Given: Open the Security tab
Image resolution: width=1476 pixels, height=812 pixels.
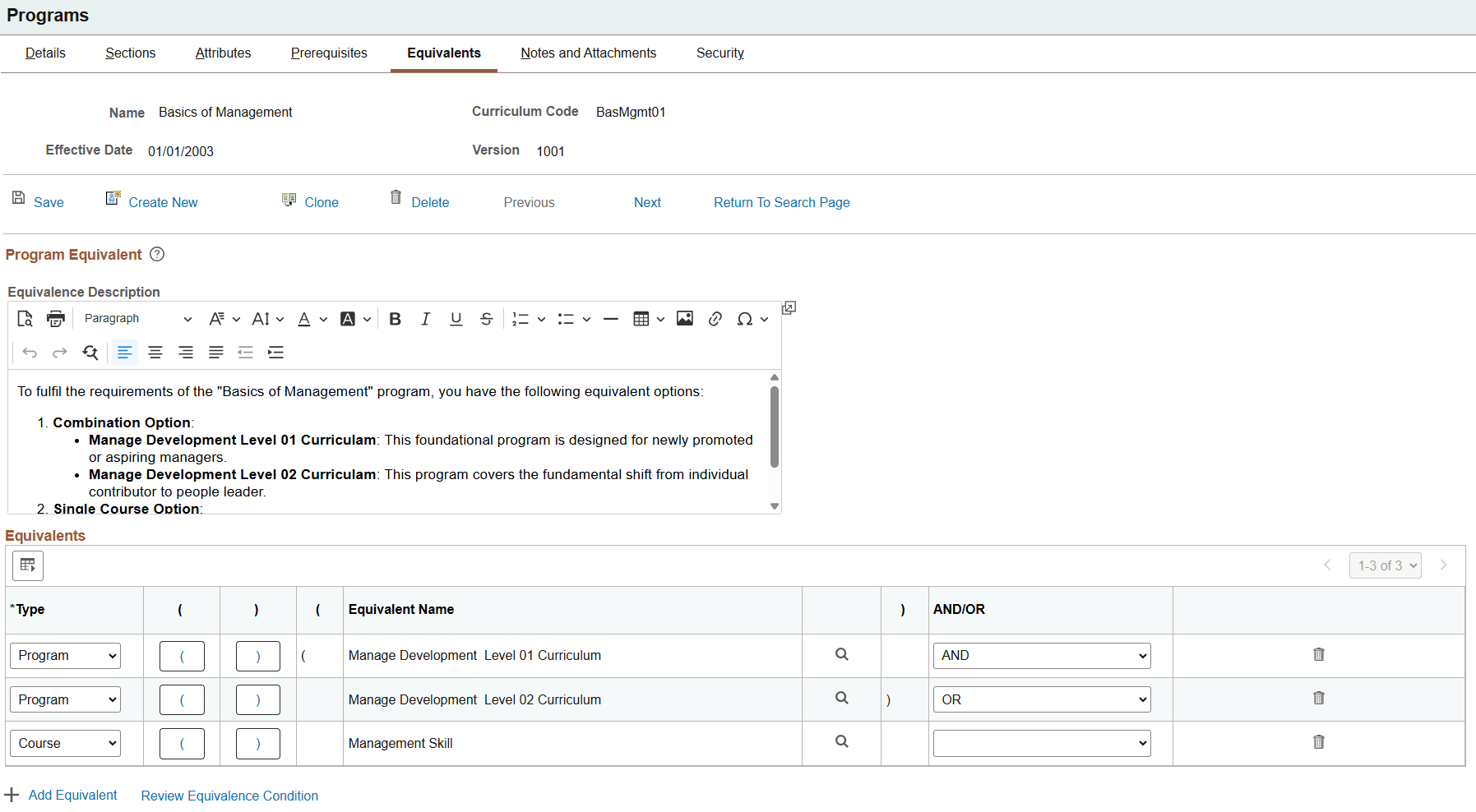Looking at the screenshot, I should tap(719, 53).
